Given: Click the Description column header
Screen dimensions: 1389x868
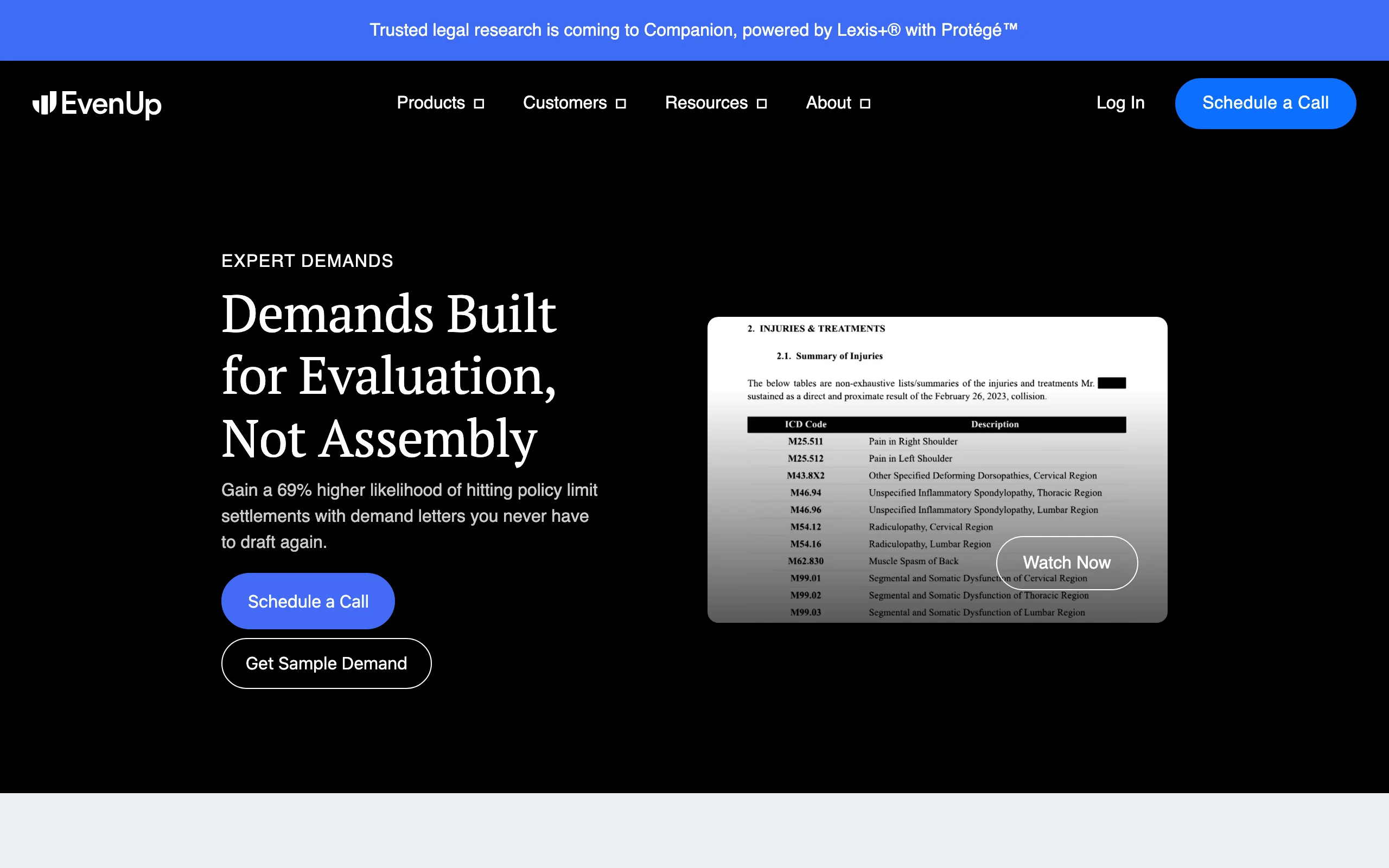Looking at the screenshot, I should (x=995, y=424).
